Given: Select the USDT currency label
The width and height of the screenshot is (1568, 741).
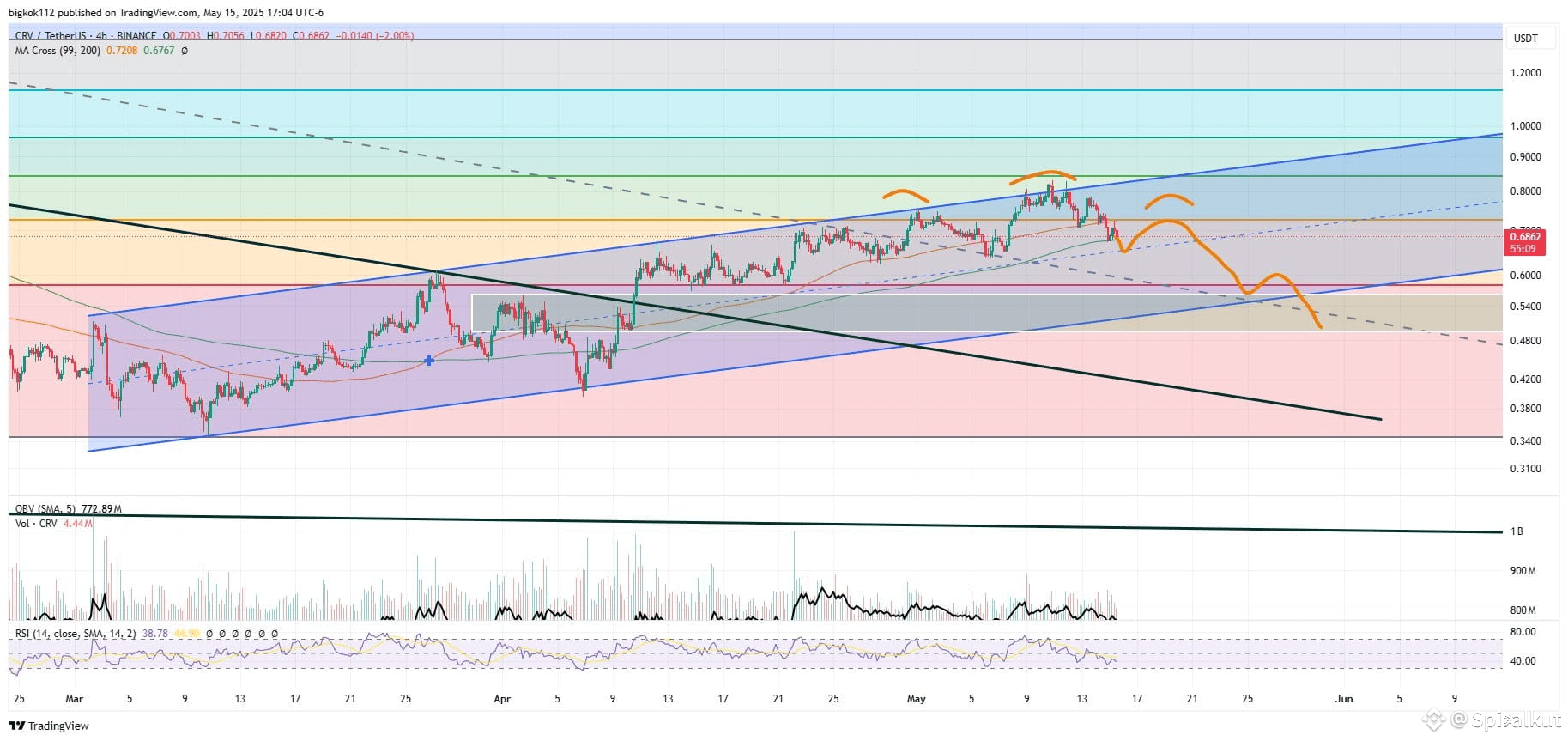Looking at the screenshot, I should click(x=1525, y=39).
